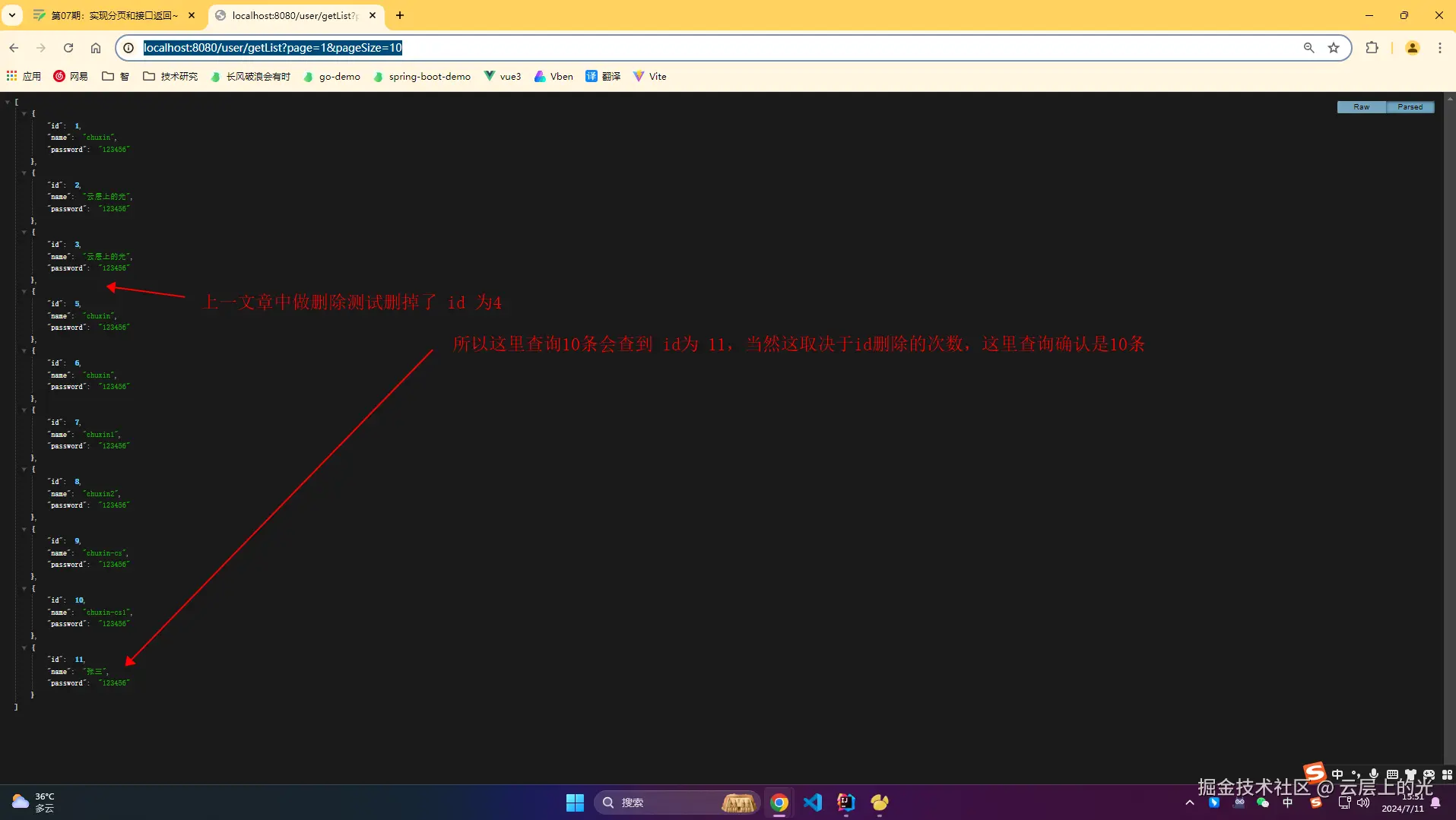Open the zoom magnifier in address bar
This screenshot has height=820, width=1456.
[x=1308, y=48]
